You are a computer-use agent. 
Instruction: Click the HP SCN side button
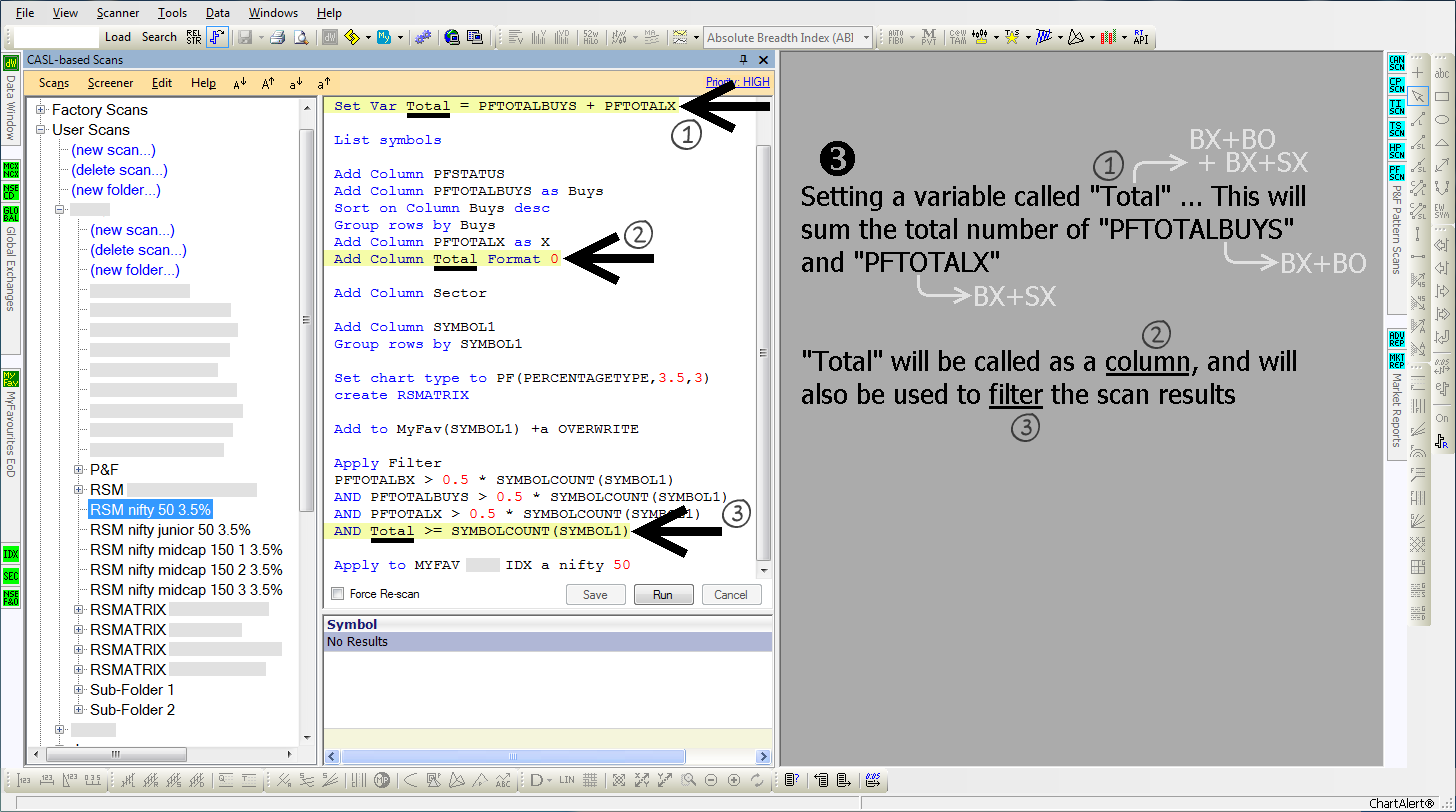point(1396,152)
